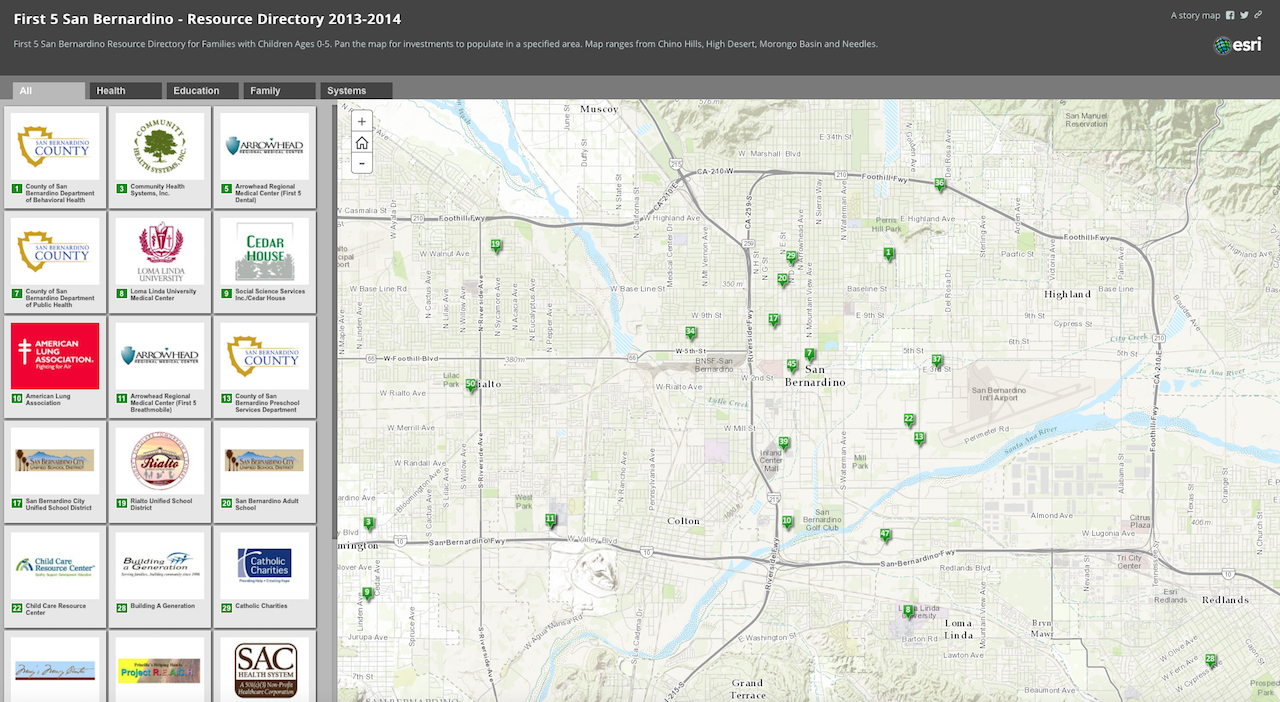The height and width of the screenshot is (702, 1280).
Task: Open Rialto Unified School District card
Action: coord(160,472)
